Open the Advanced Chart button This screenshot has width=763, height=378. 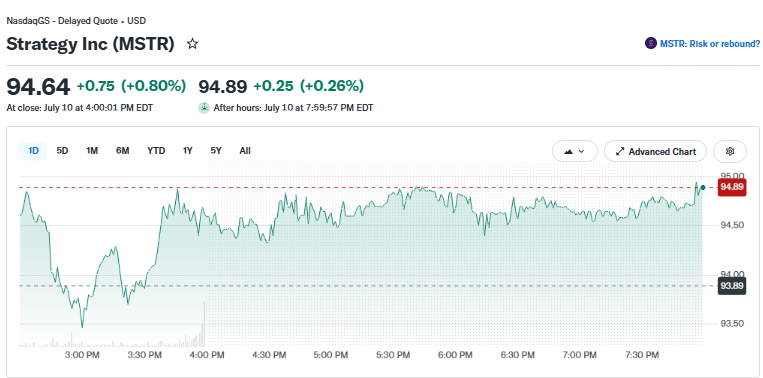tap(655, 151)
